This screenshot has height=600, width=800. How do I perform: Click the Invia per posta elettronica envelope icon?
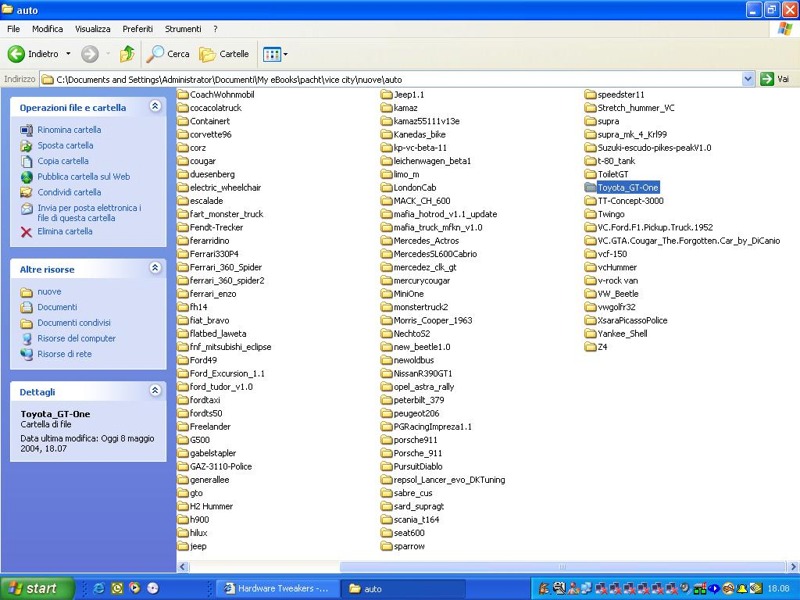coord(26,209)
